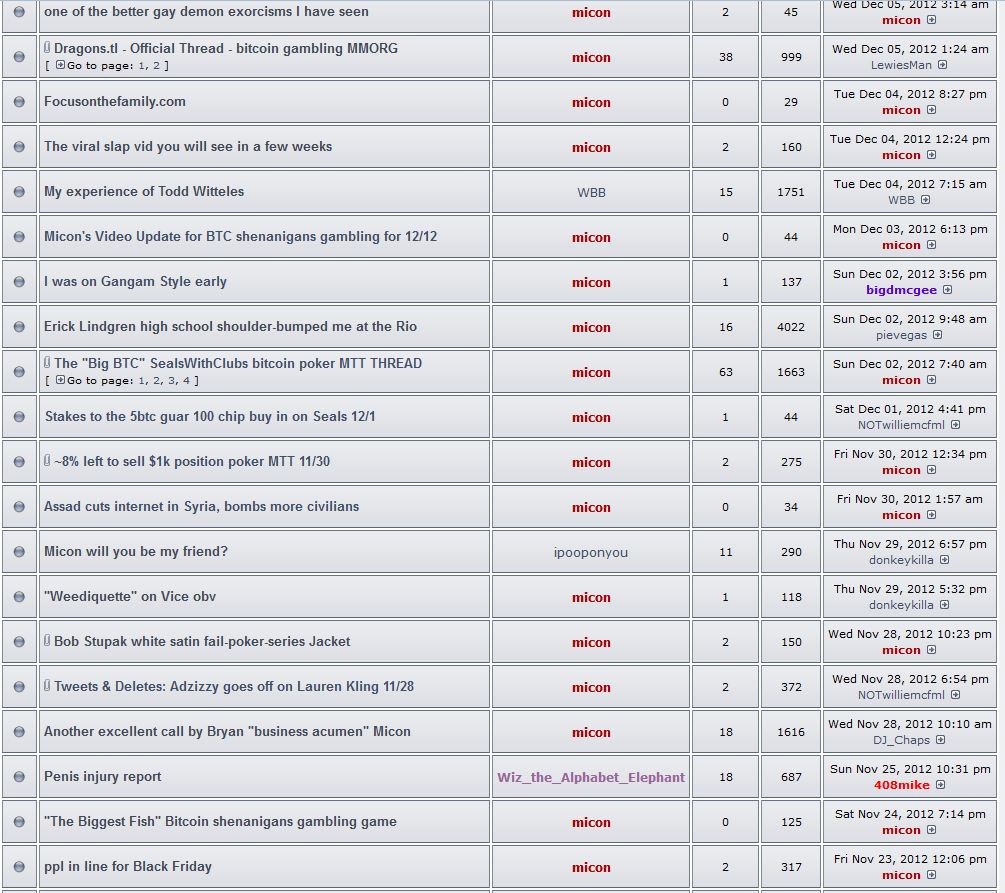Click the latest-post icon beside WBB's last post
This screenshot has height=893, width=1005.
coord(925,200)
